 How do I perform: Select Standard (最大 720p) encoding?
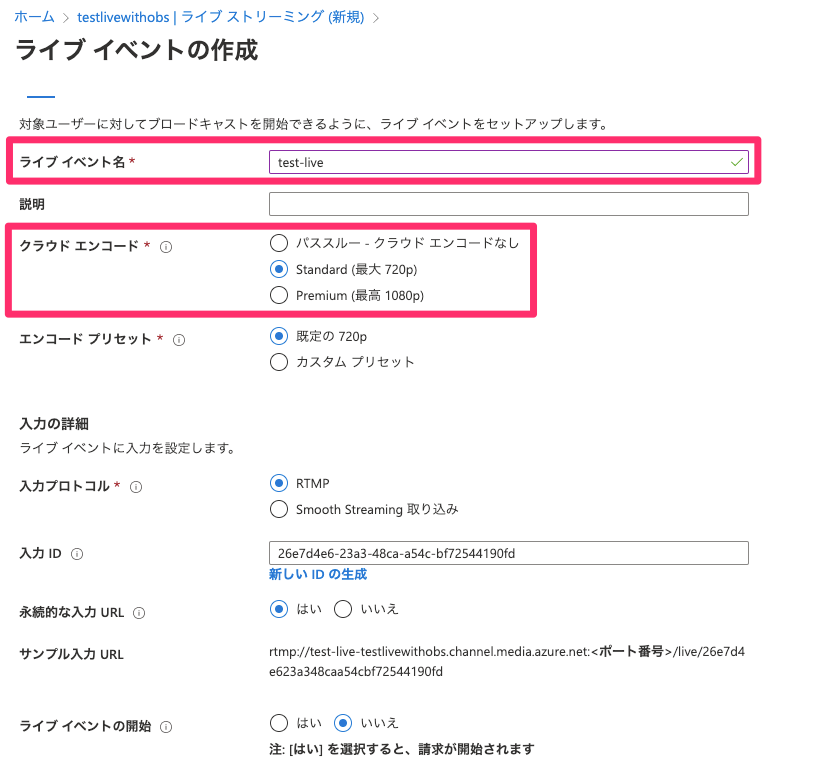point(279,269)
